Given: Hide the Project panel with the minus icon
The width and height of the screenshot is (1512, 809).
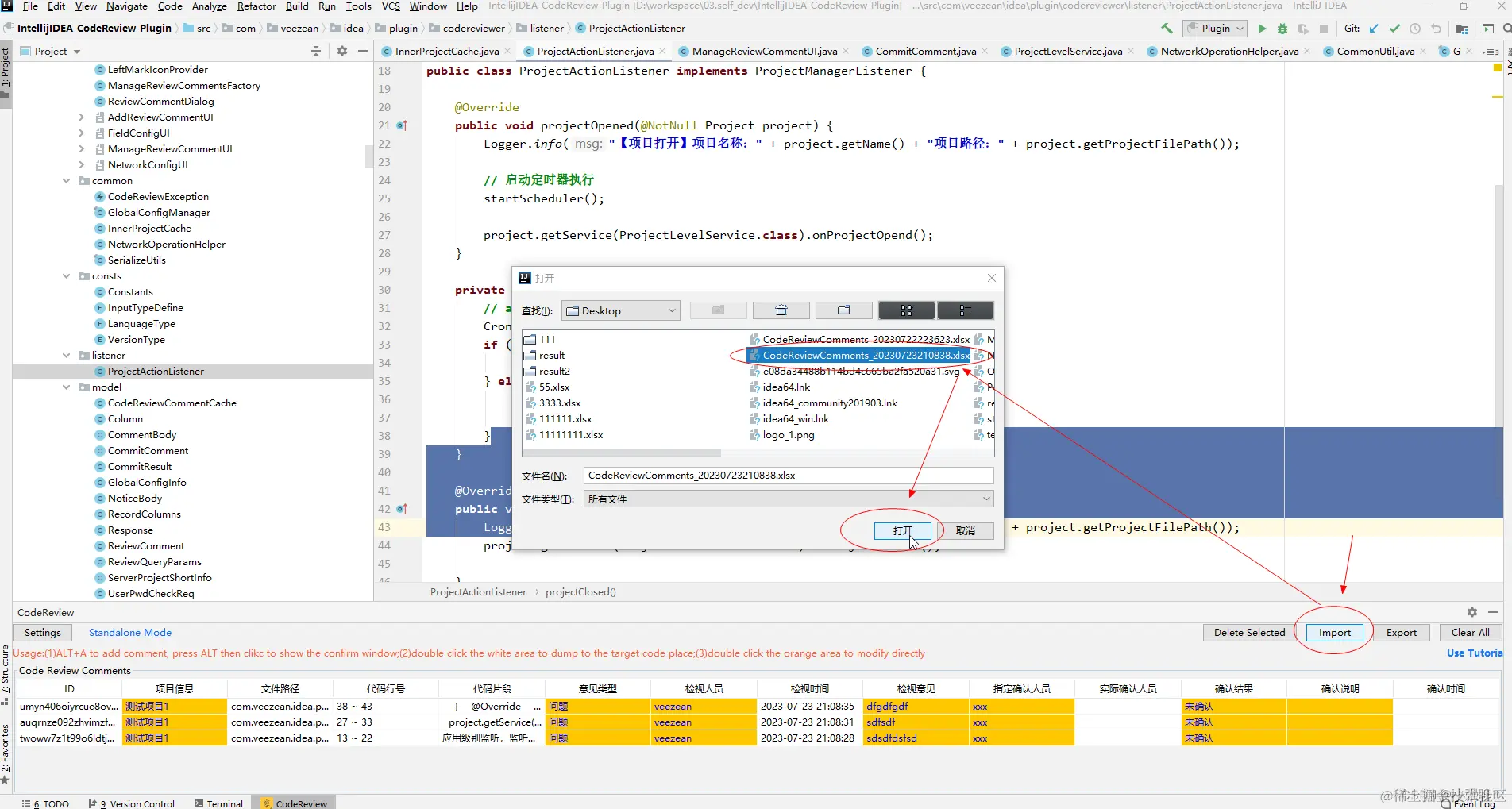Looking at the screenshot, I should (x=363, y=51).
